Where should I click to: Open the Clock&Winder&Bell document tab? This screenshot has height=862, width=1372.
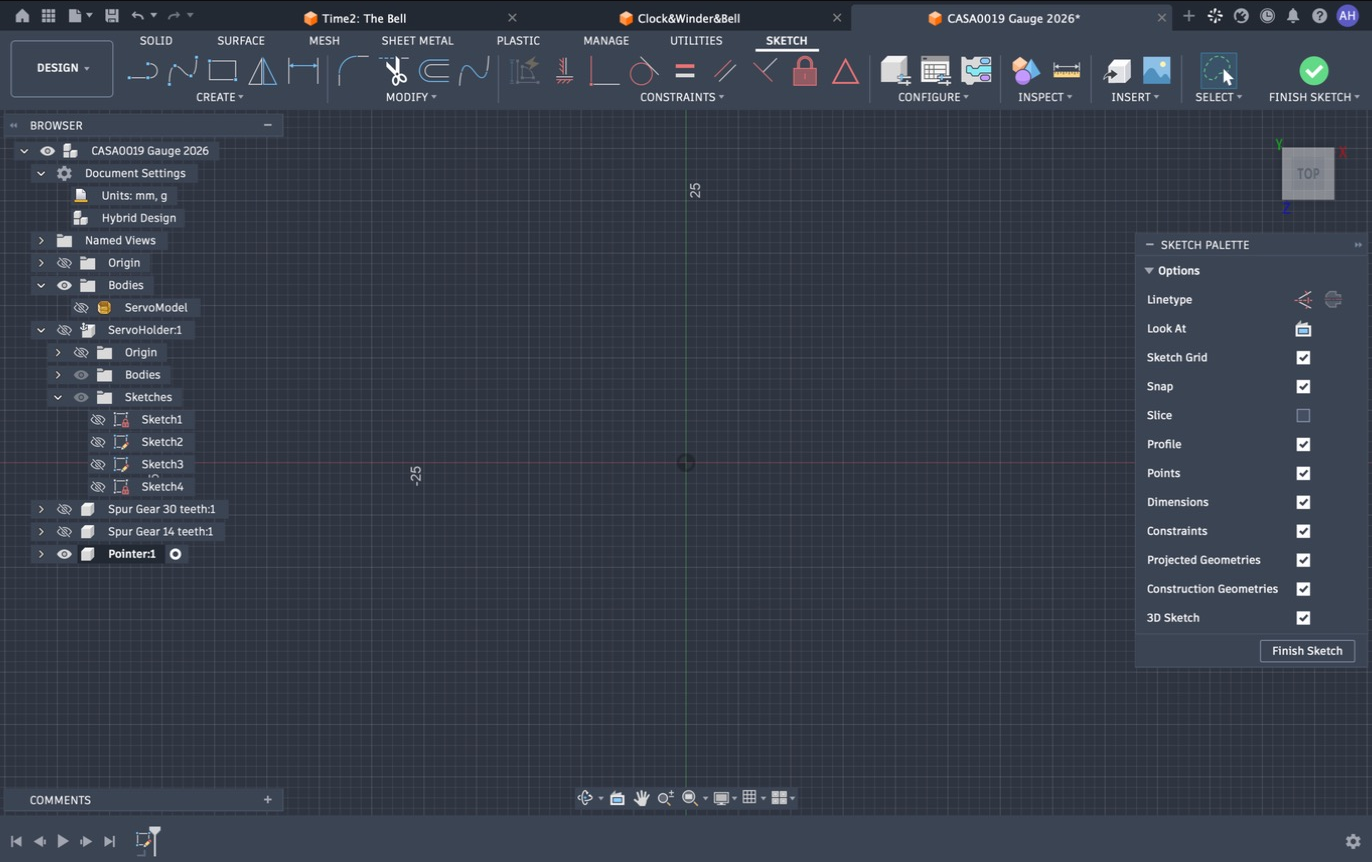689,18
